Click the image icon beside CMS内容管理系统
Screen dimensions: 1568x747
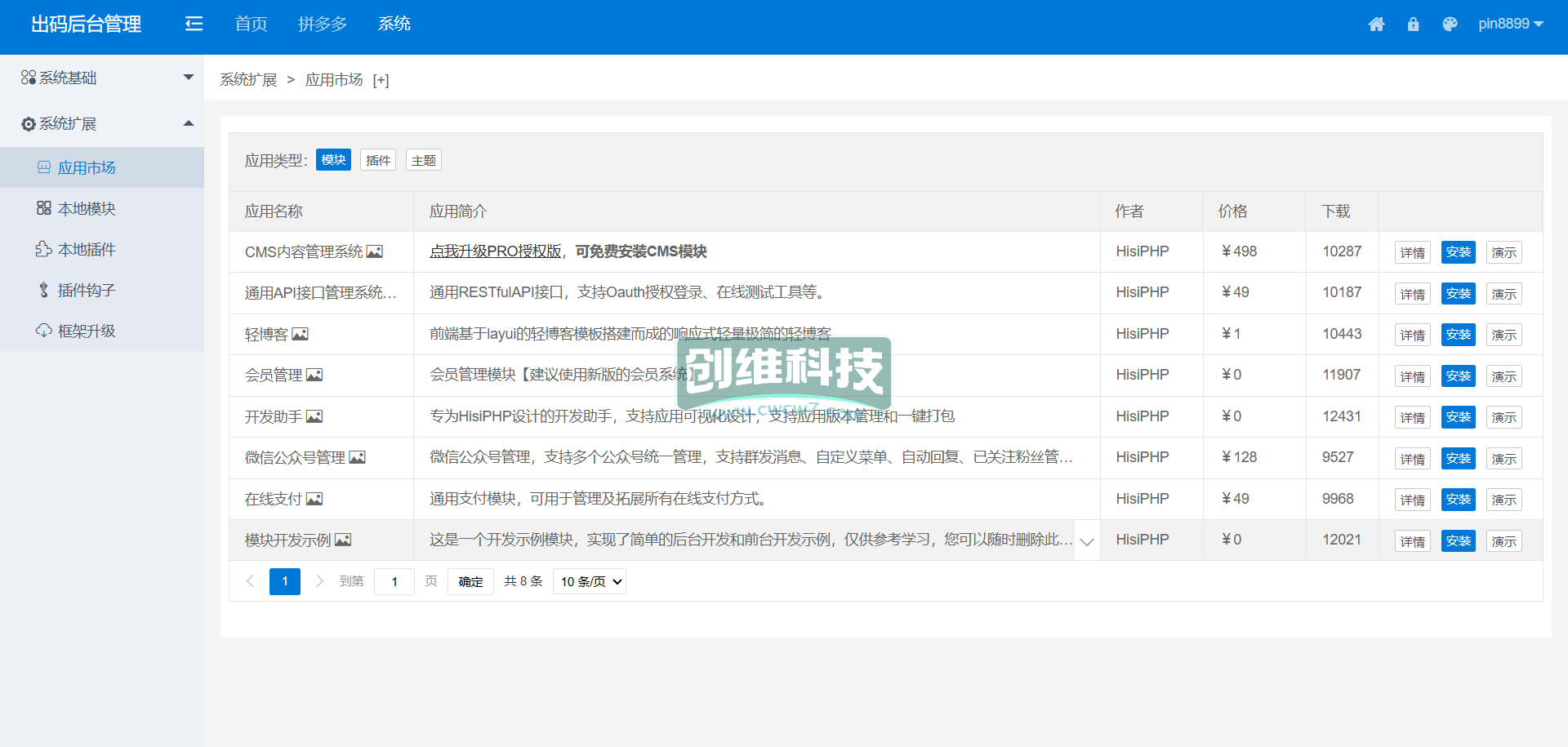pos(375,251)
